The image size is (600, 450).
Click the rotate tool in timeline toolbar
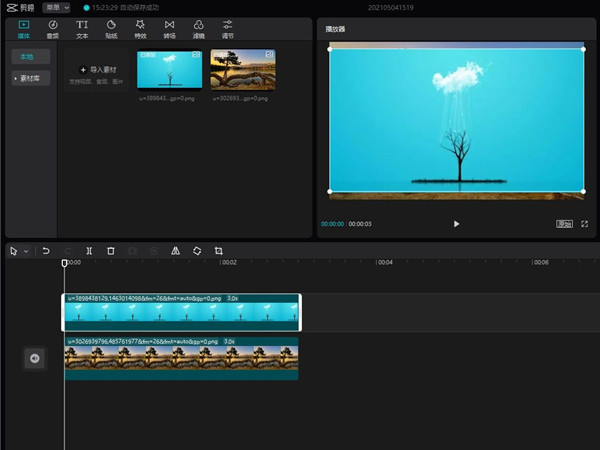click(x=197, y=251)
